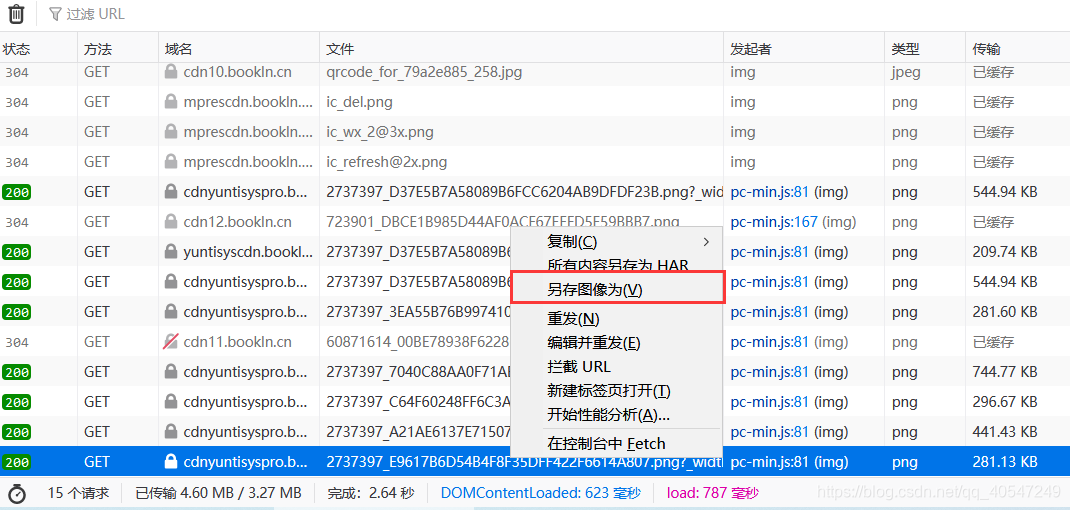This screenshot has width=1070, height=510.
Task: Choose 开始性能分析(A)...
Action: [616, 414]
